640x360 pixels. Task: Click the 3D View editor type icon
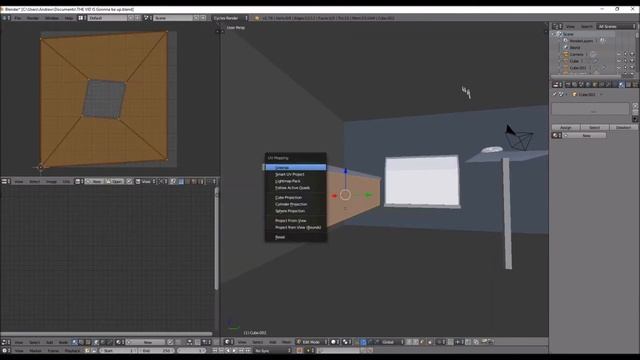(229, 342)
